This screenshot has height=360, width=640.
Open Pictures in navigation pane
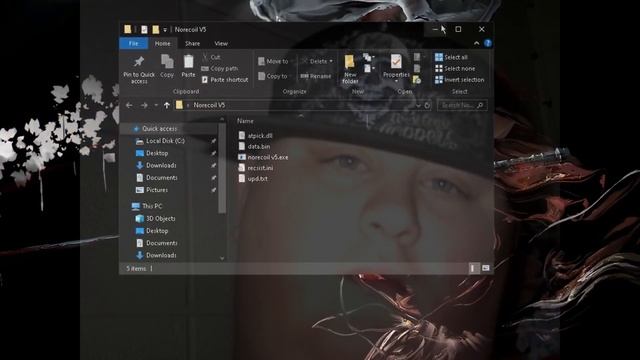[152, 190]
